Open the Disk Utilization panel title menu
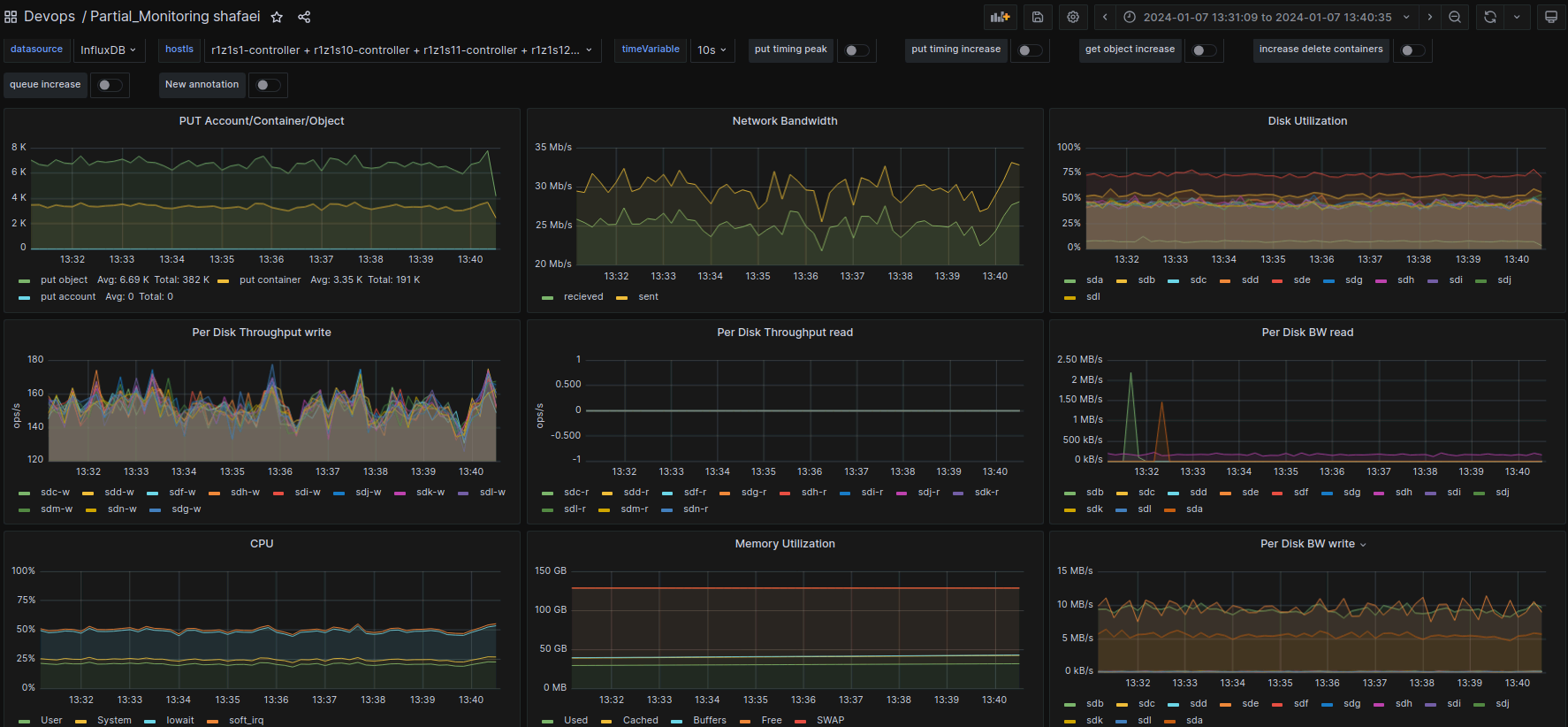This screenshot has height=727, width=1568. click(1307, 121)
